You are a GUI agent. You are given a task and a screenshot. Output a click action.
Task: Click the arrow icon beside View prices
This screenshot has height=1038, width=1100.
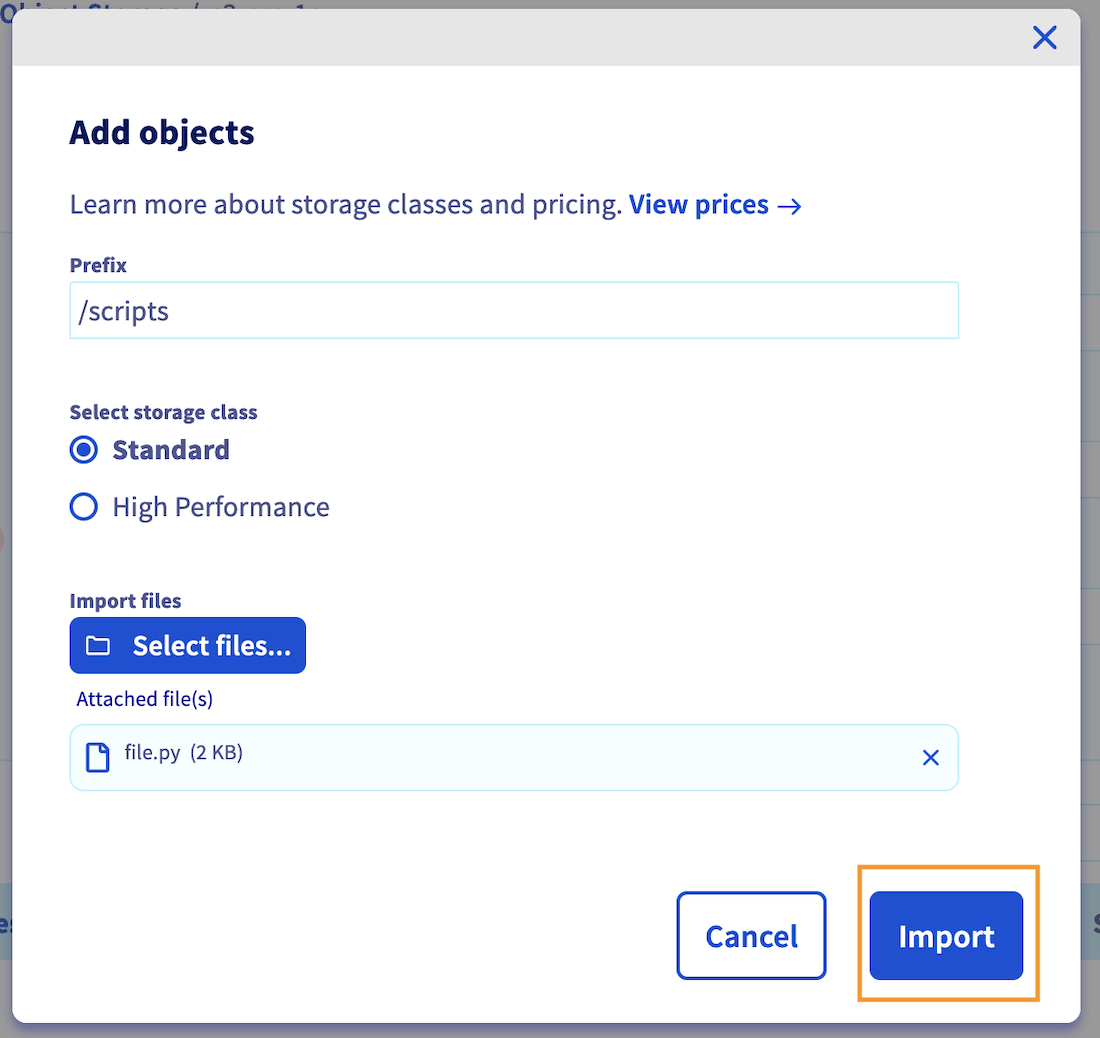point(790,206)
